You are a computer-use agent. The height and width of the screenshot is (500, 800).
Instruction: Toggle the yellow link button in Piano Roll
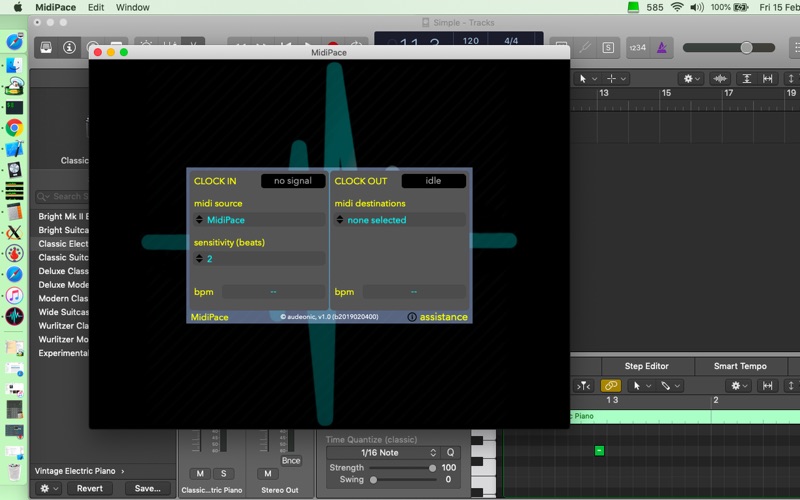[x=611, y=386]
